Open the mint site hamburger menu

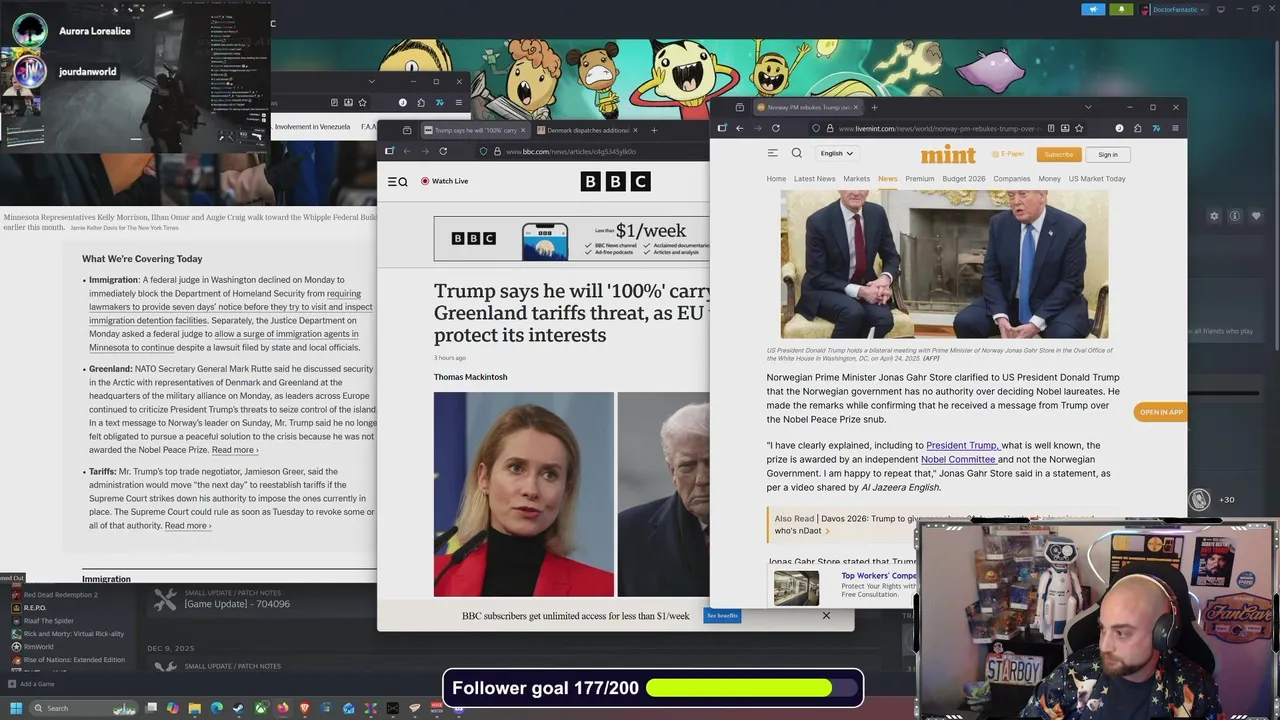pos(772,153)
